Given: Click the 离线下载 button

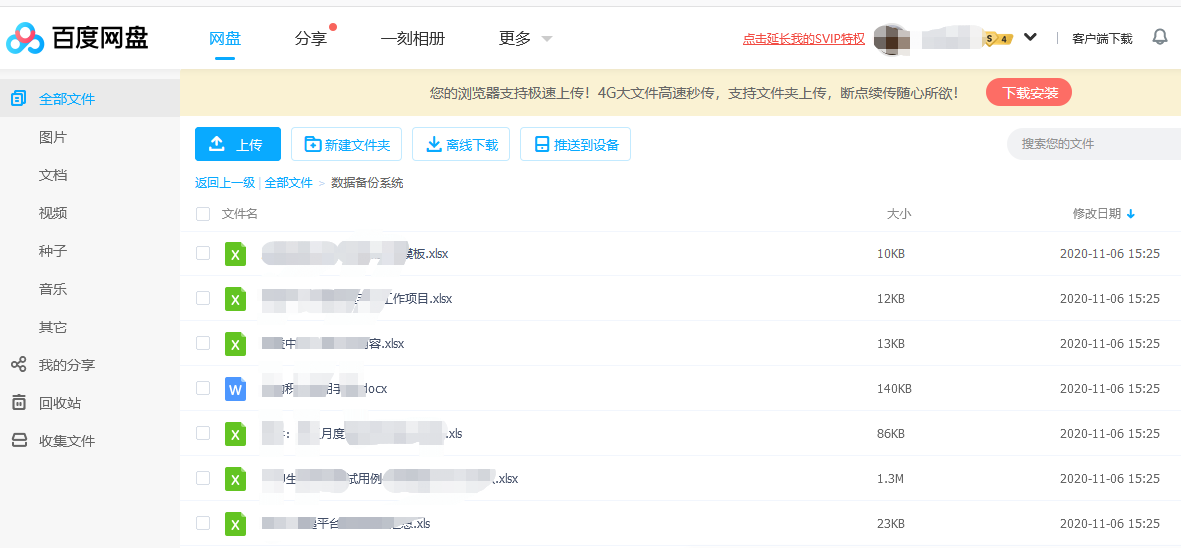Looking at the screenshot, I should click(461, 144).
